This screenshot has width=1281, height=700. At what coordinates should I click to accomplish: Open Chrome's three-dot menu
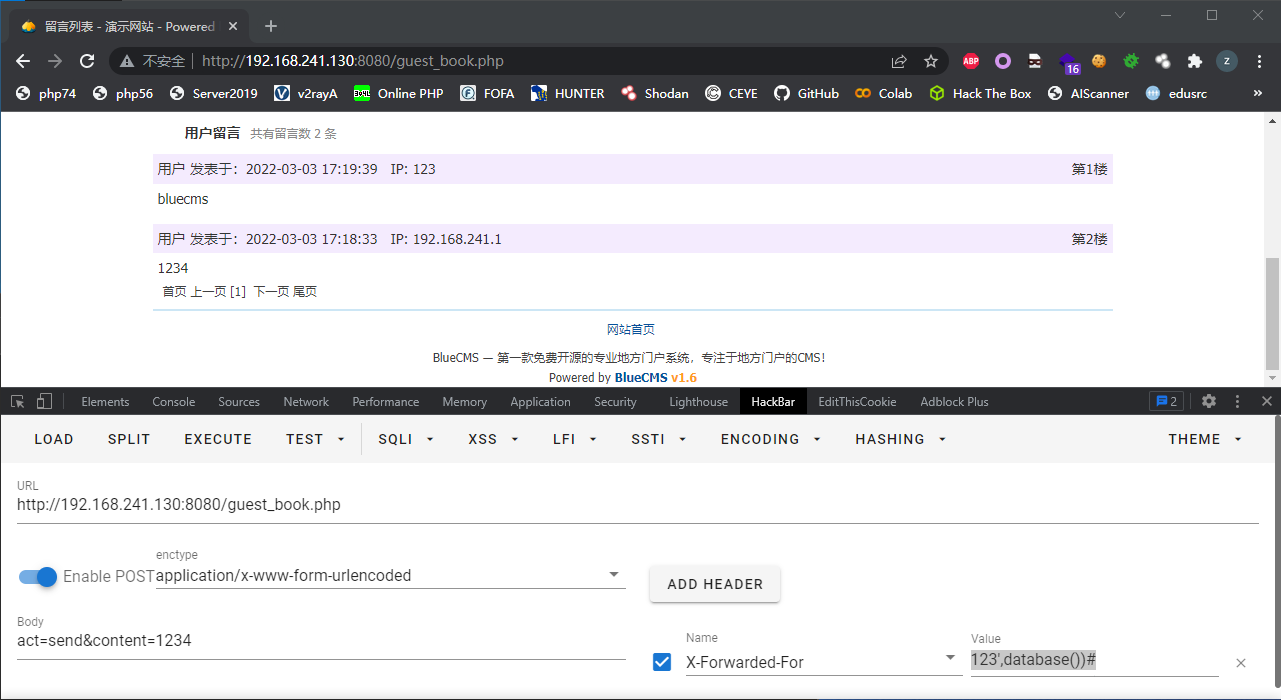[x=1258, y=61]
